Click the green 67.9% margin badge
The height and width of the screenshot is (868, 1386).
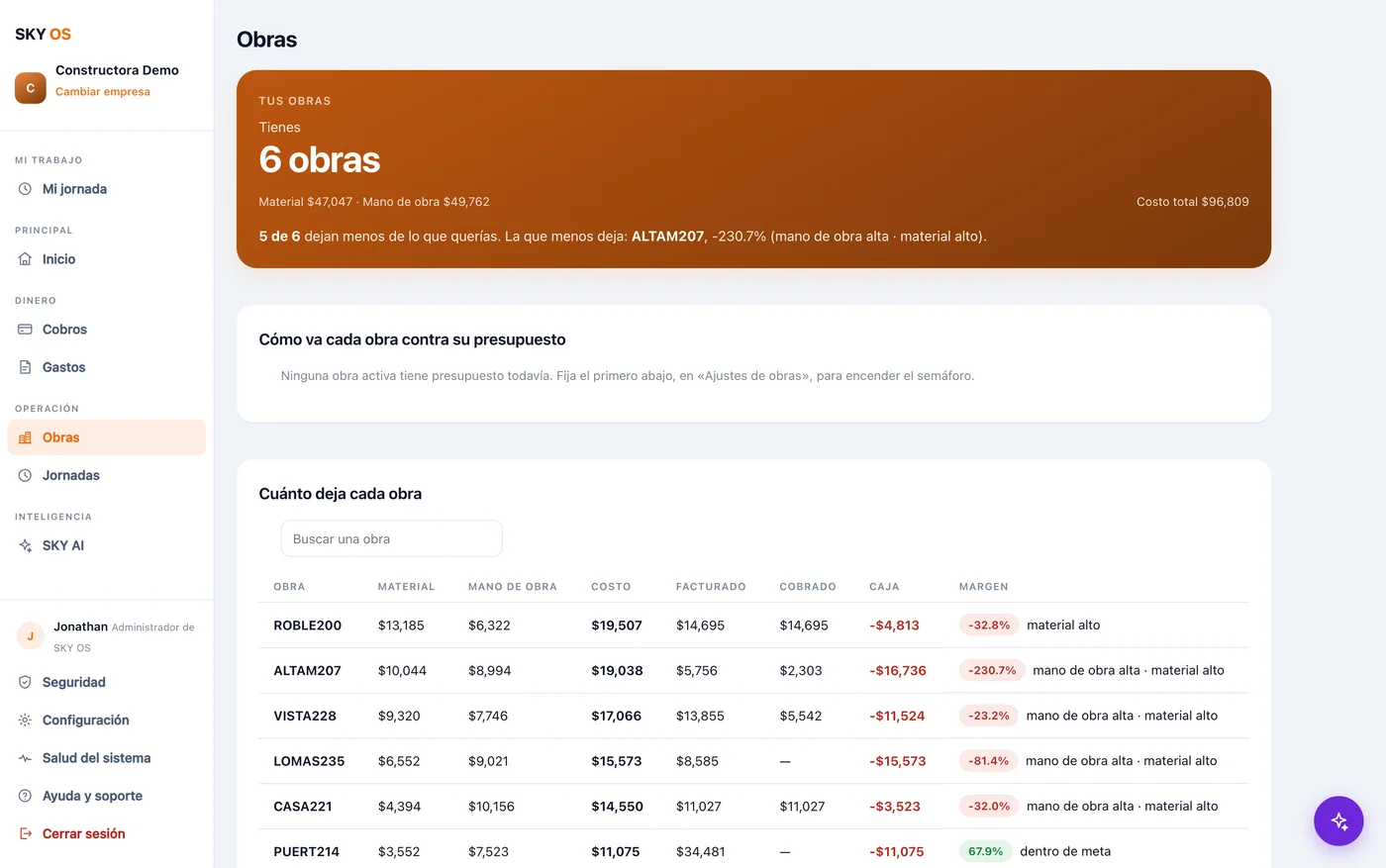point(985,851)
